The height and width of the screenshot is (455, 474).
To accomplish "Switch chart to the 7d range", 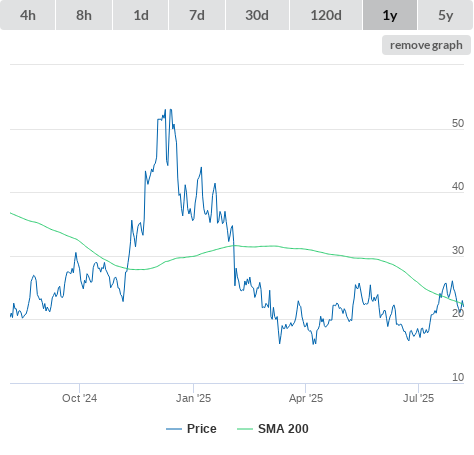I will point(197,15).
